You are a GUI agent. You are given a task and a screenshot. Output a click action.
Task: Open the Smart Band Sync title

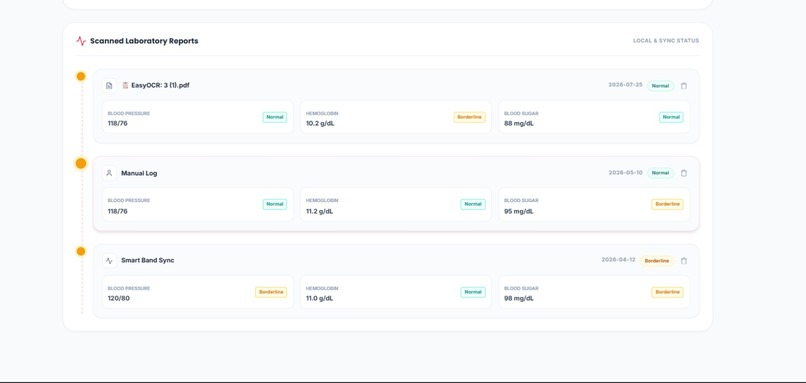coord(148,260)
